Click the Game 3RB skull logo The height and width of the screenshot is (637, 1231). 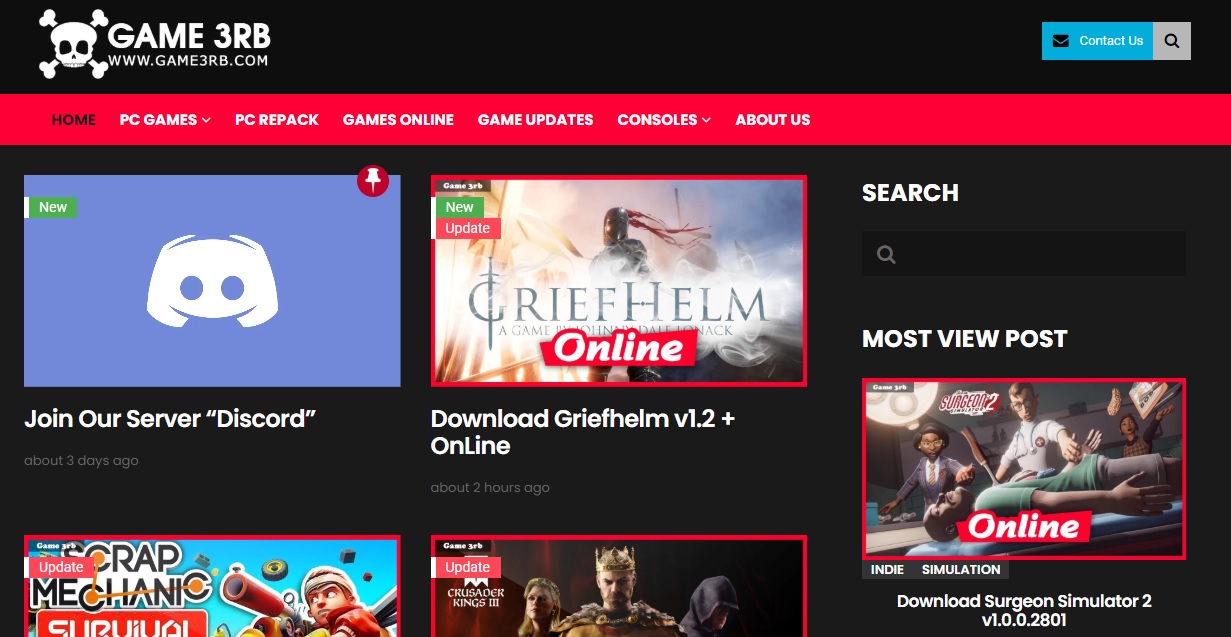(155, 44)
